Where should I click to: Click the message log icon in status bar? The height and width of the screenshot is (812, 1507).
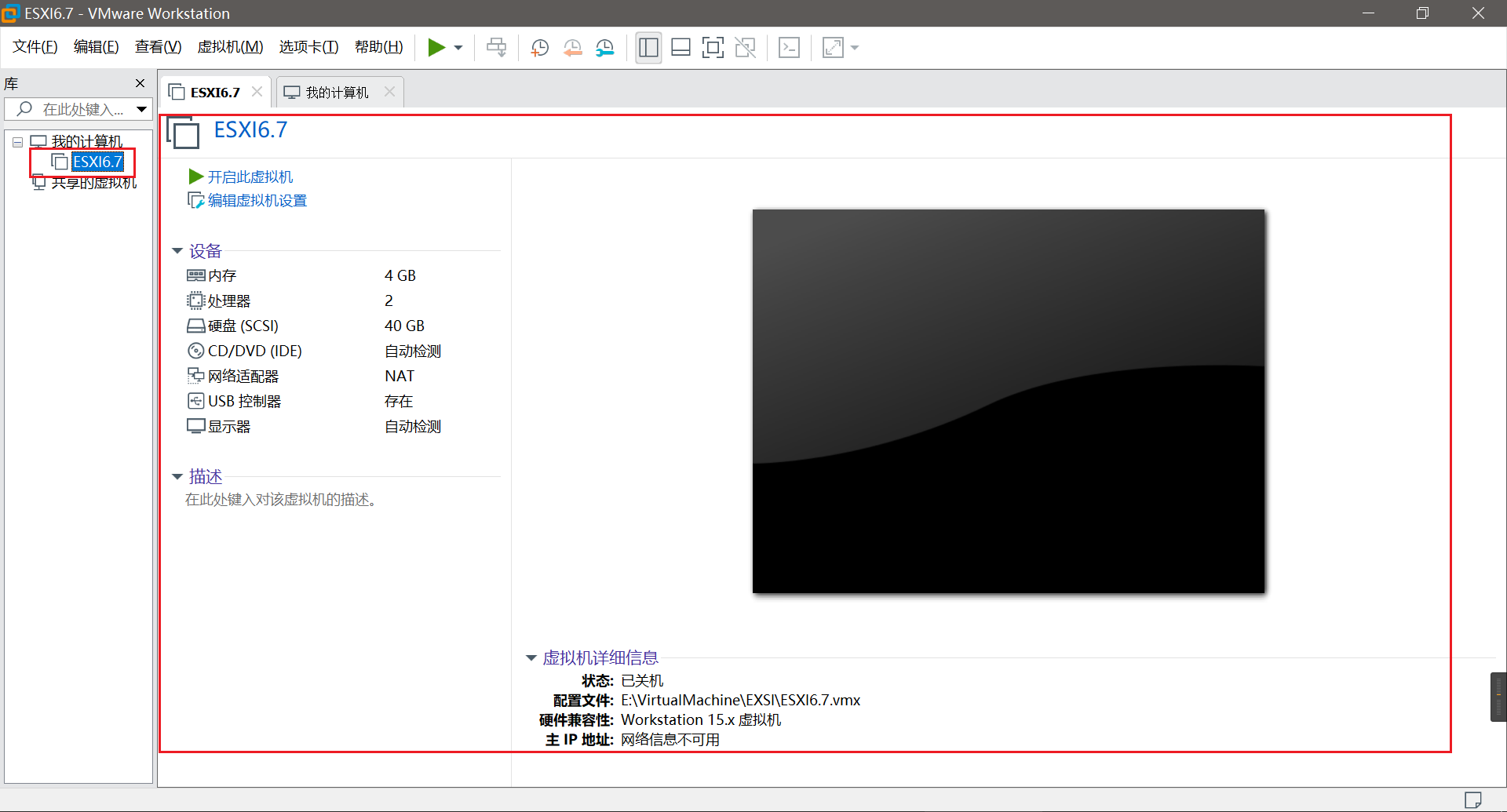pos(1473,799)
